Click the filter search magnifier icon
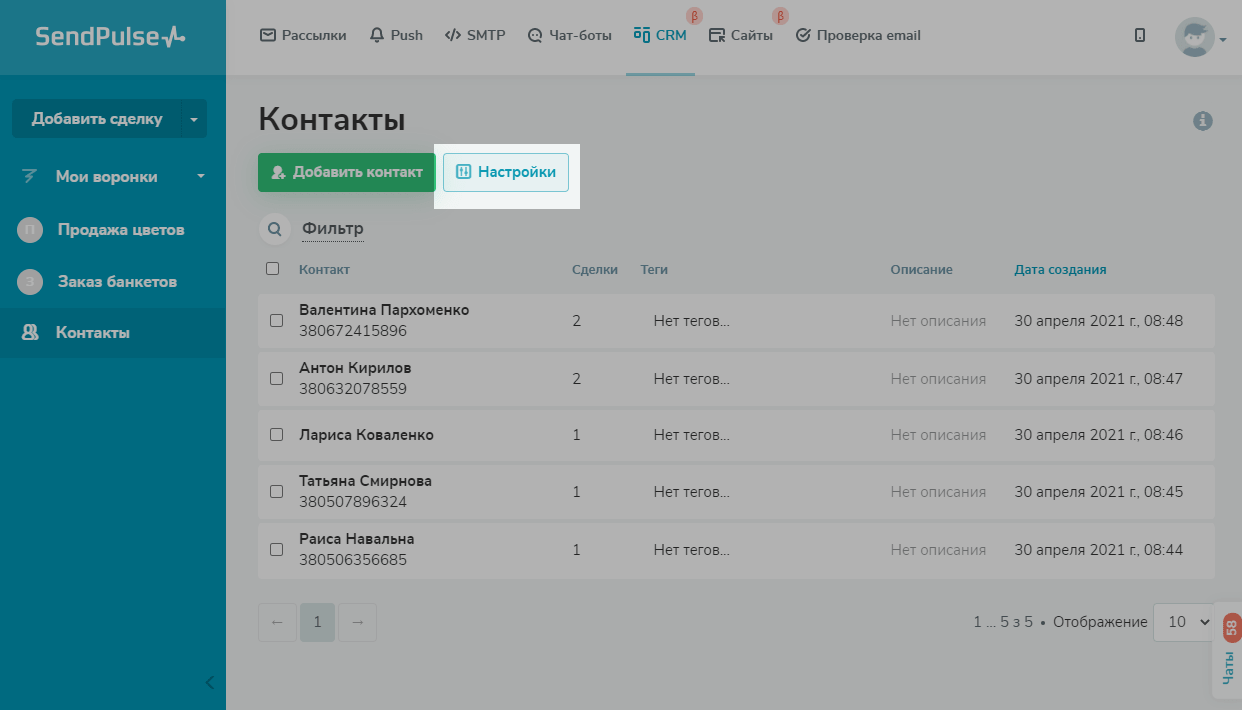Screen dimensions: 1242x710 274,229
